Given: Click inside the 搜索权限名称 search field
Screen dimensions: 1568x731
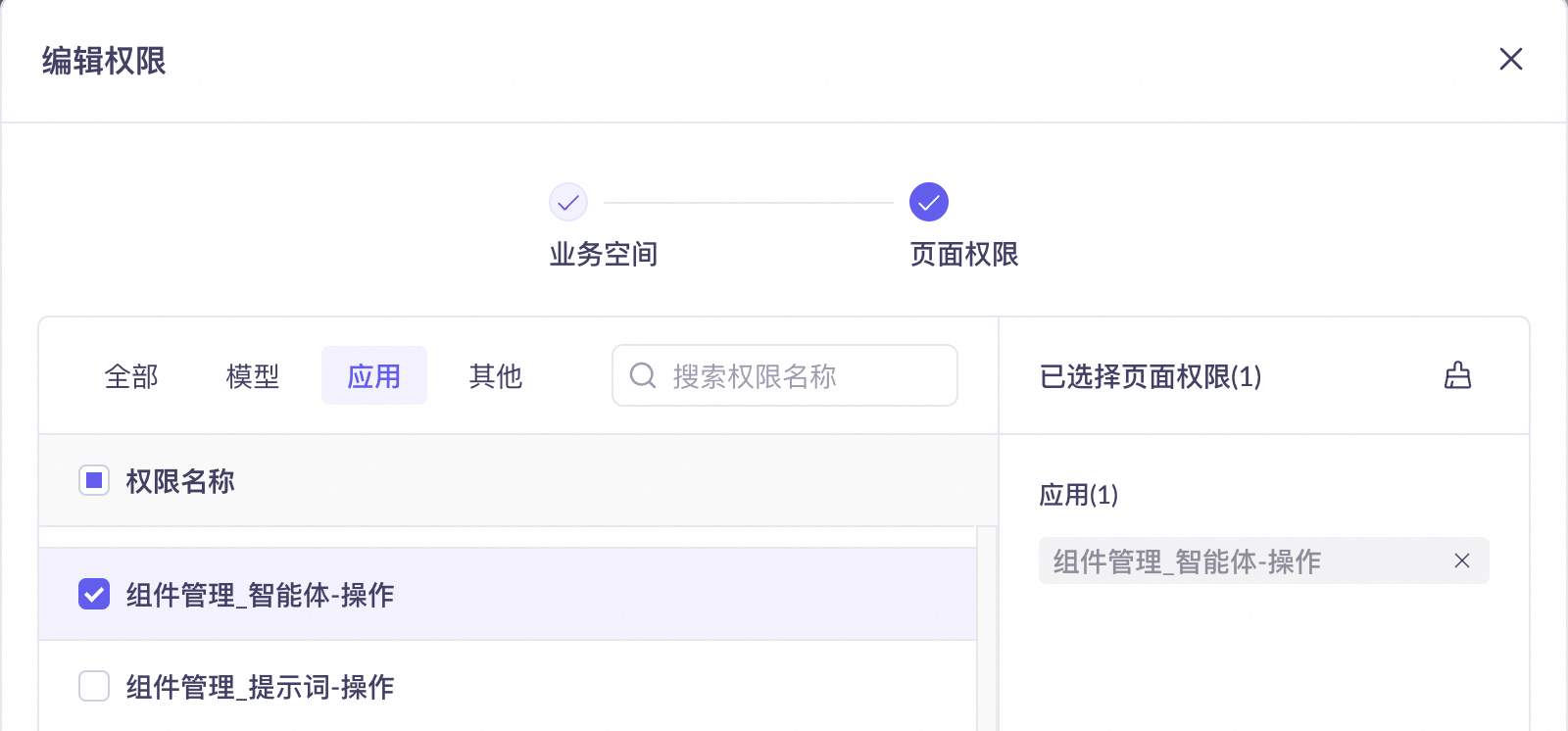Looking at the screenshot, I should [784, 375].
